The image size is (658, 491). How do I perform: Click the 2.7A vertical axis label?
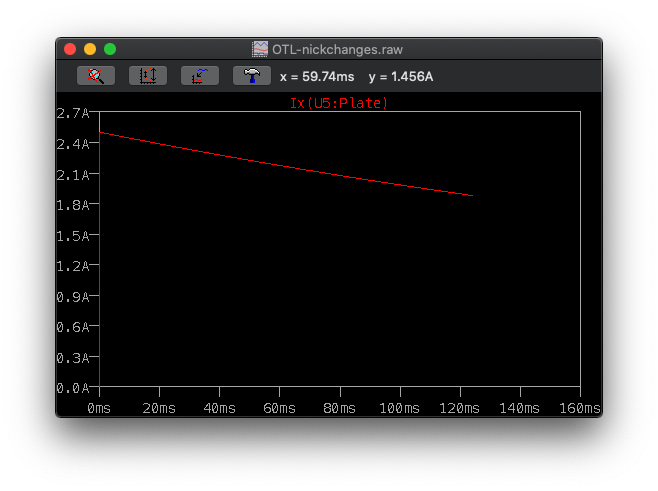point(73,113)
